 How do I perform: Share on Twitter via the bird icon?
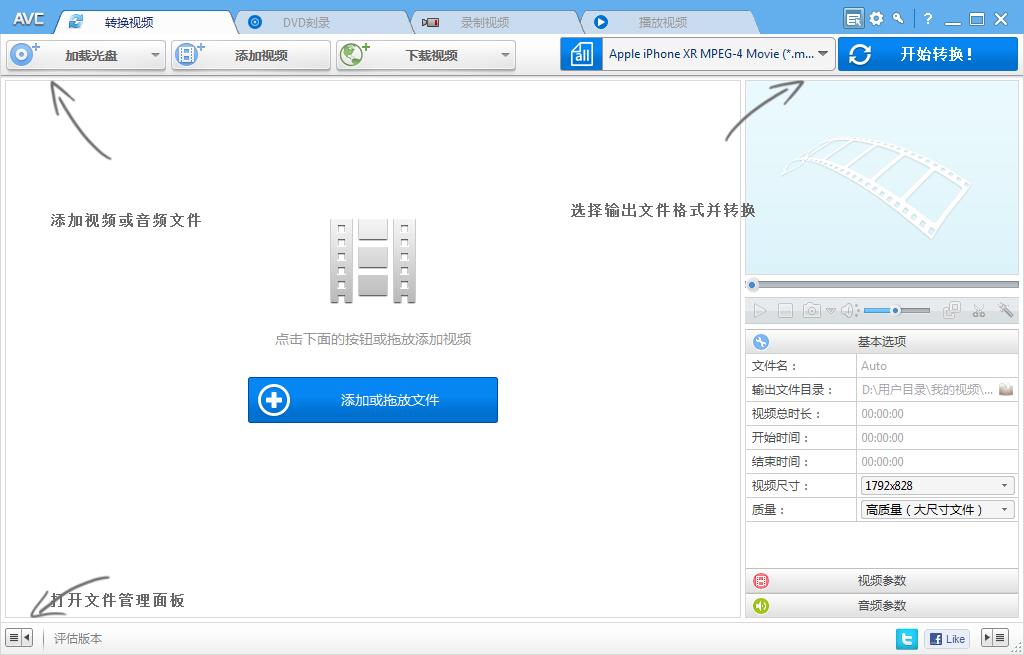pyautogui.click(x=907, y=638)
